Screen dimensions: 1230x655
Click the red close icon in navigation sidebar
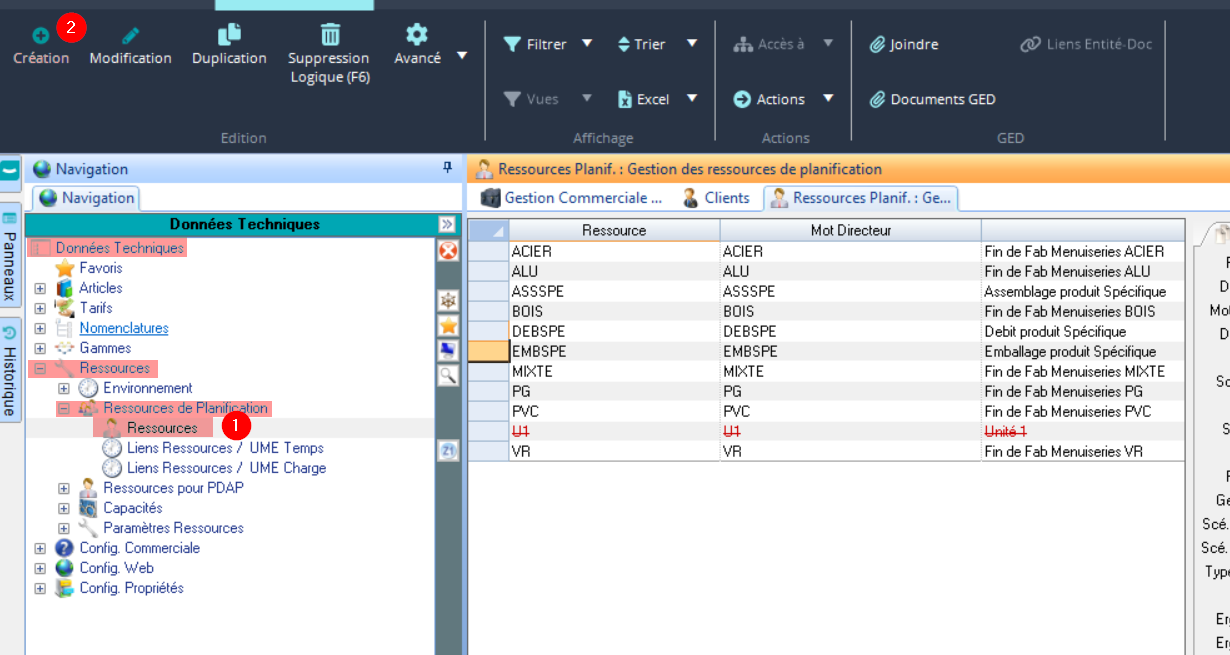click(x=448, y=250)
